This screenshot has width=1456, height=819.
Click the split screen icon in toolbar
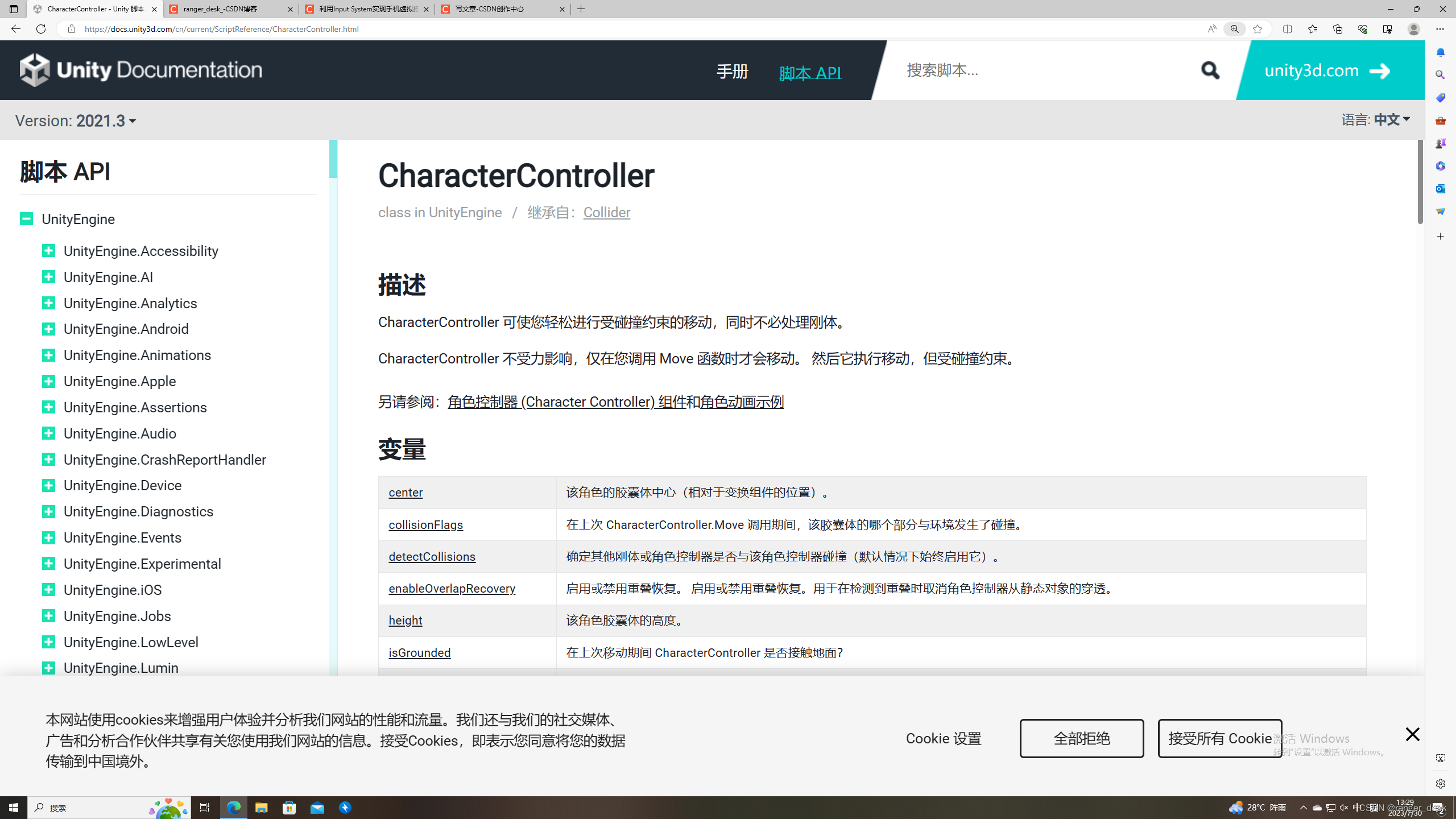pyautogui.click(x=1287, y=29)
